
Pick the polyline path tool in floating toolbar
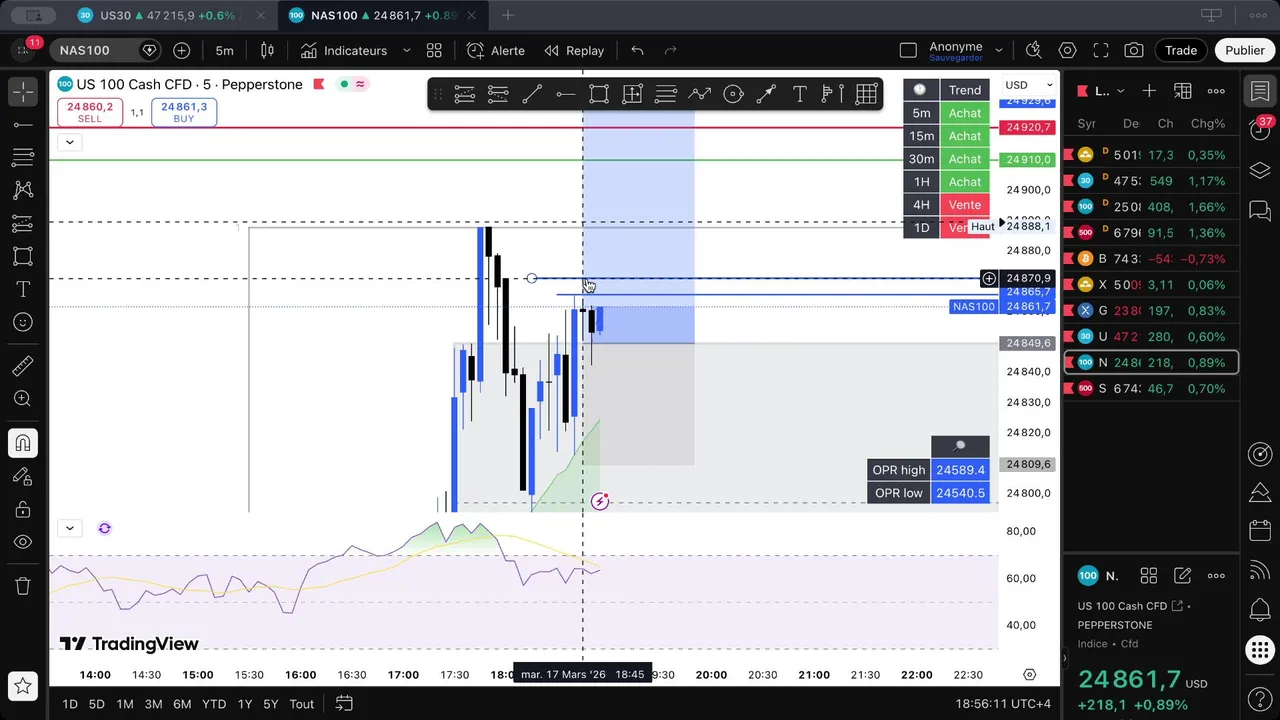click(x=699, y=94)
